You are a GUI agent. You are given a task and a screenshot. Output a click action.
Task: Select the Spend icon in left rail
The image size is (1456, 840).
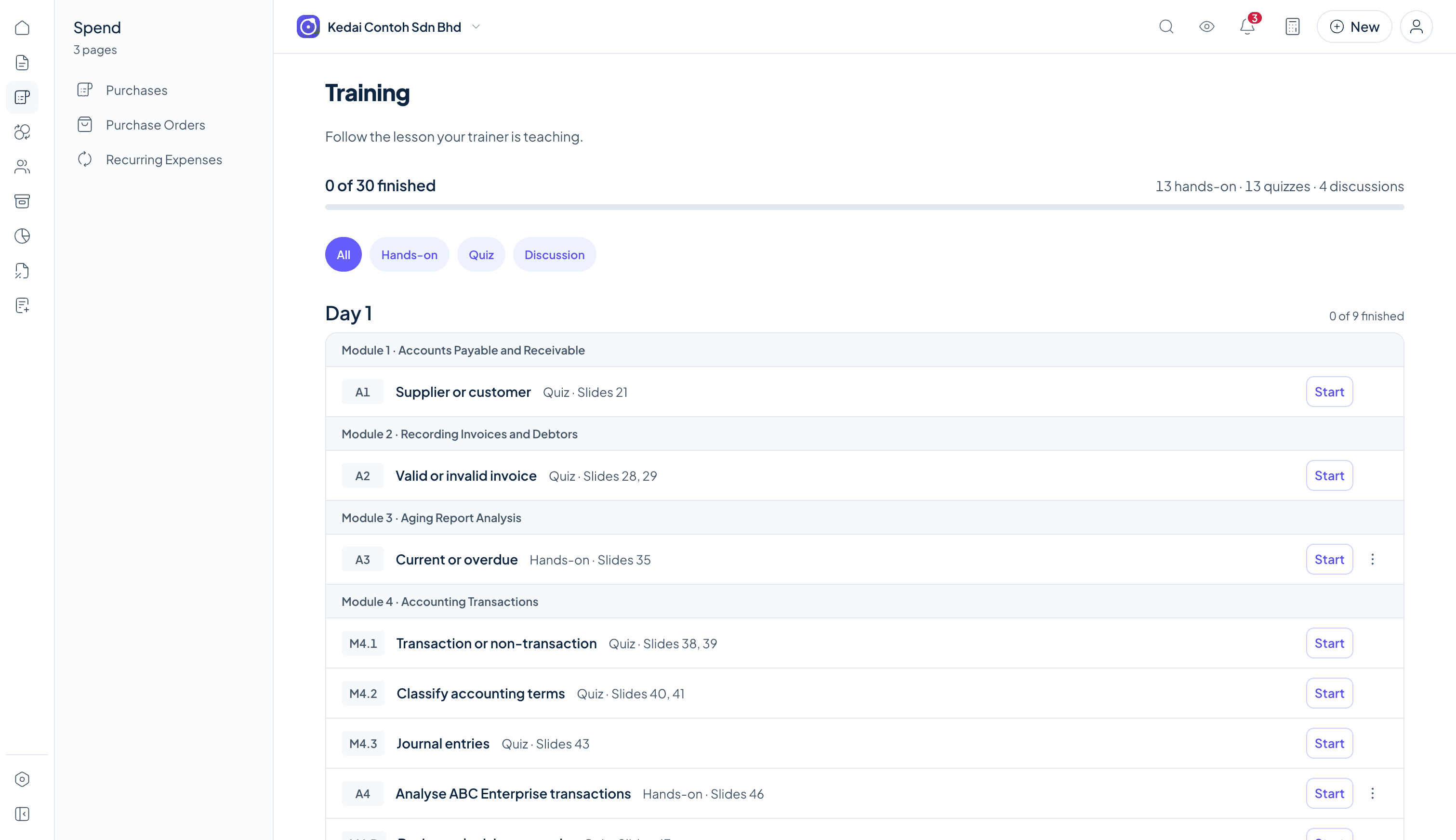[22, 97]
